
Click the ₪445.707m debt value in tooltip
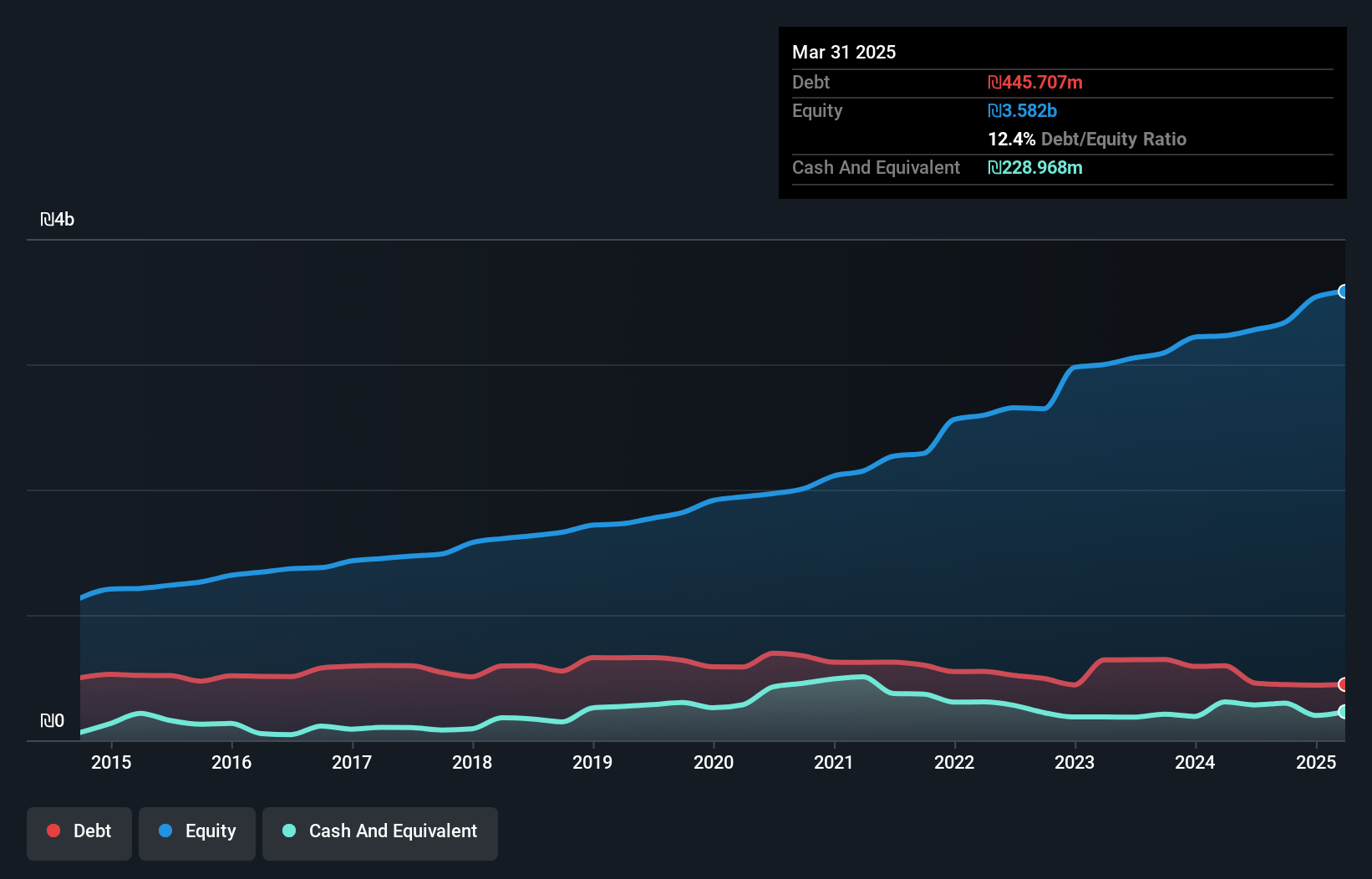[1035, 82]
